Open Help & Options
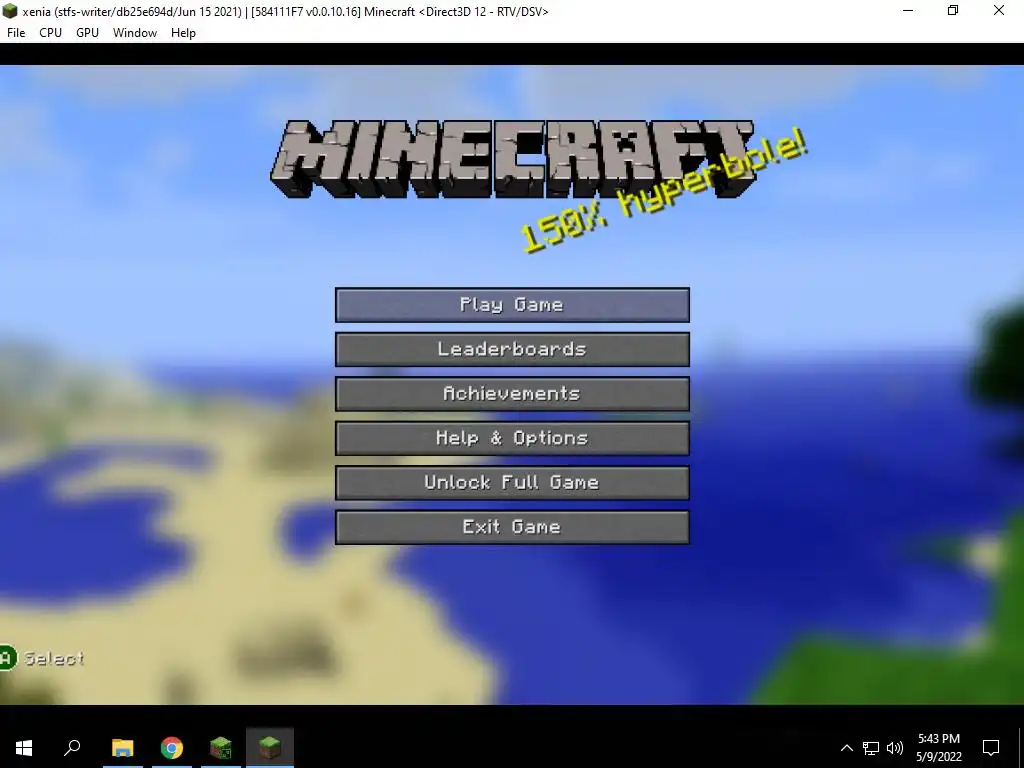1024x768 pixels. [x=512, y=438]
